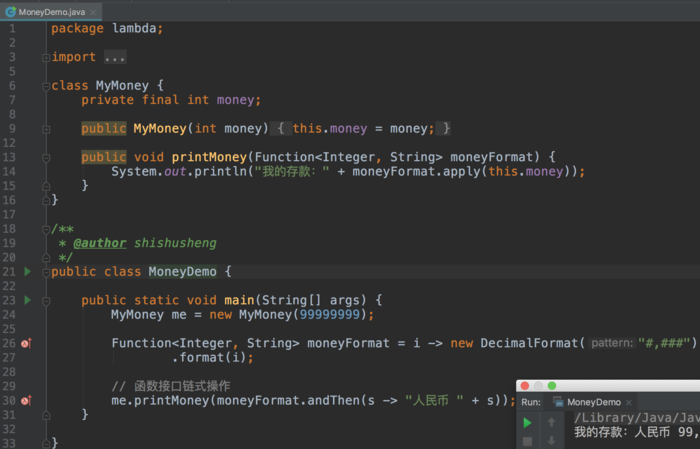
Task: Click the Java class icon on MoneyDemo.java tab
Action: (10, 12)
